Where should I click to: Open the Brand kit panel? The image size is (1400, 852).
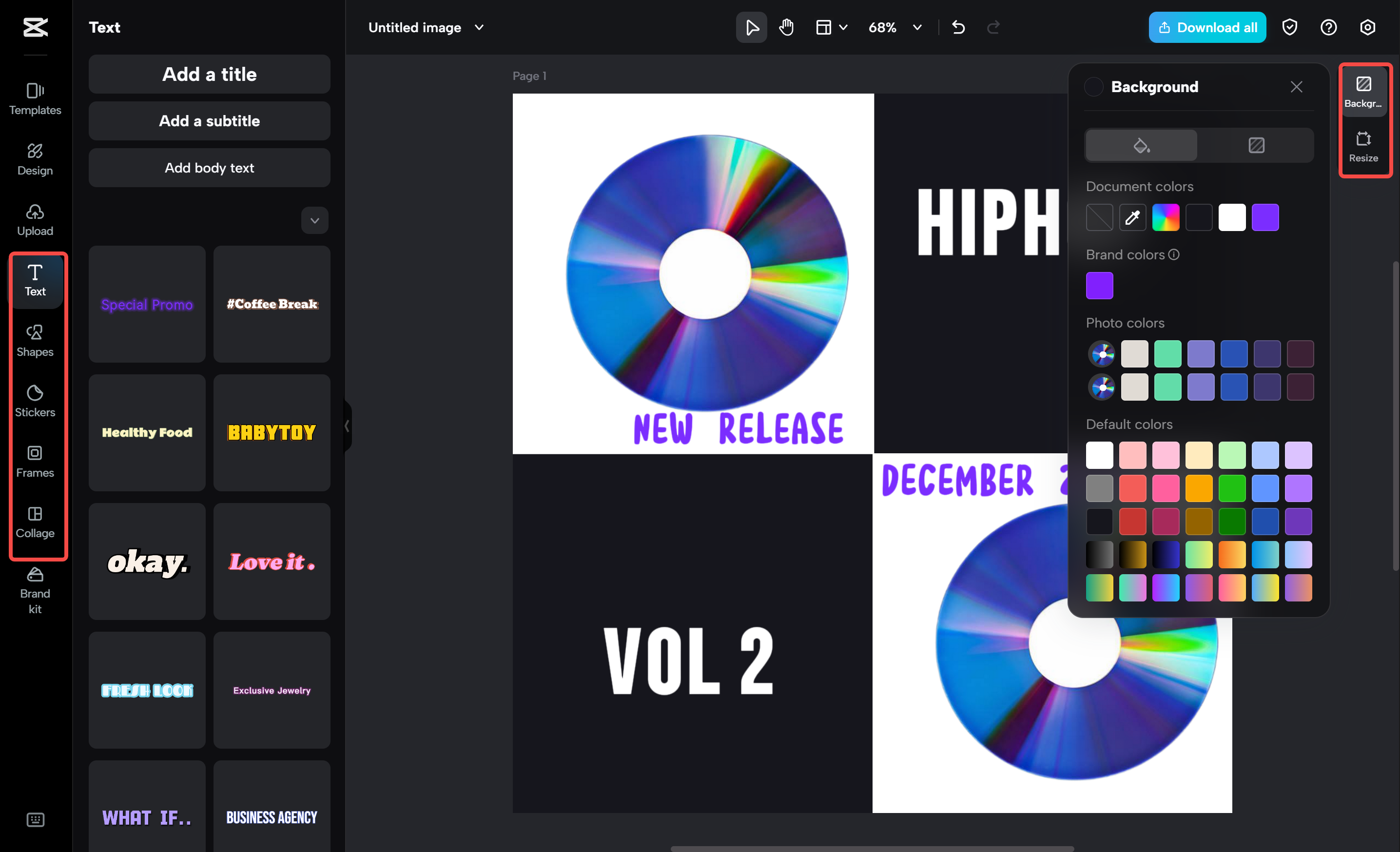[x=35, y=591]
